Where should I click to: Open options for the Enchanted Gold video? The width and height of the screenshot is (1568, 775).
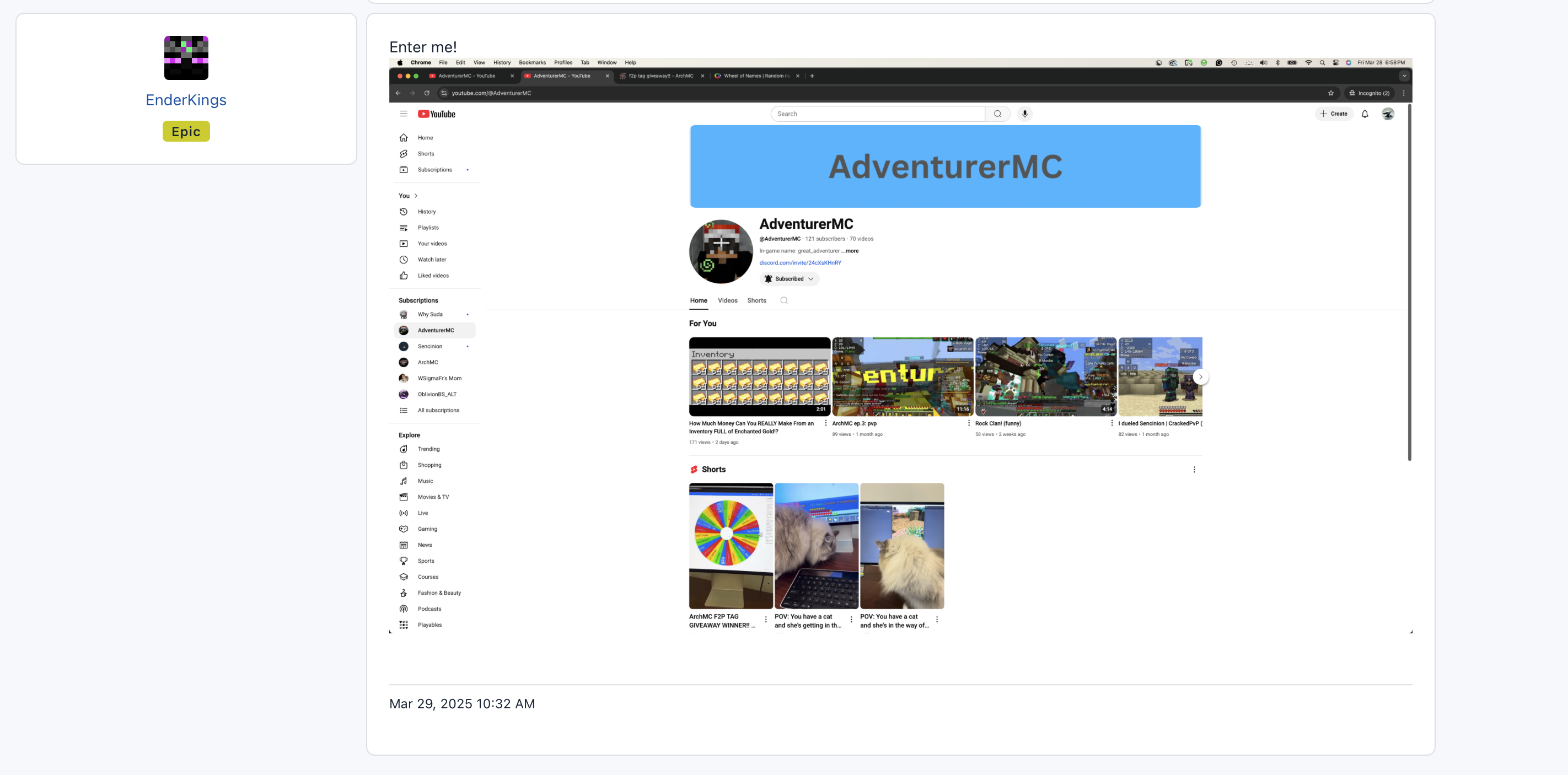[825, 423]
